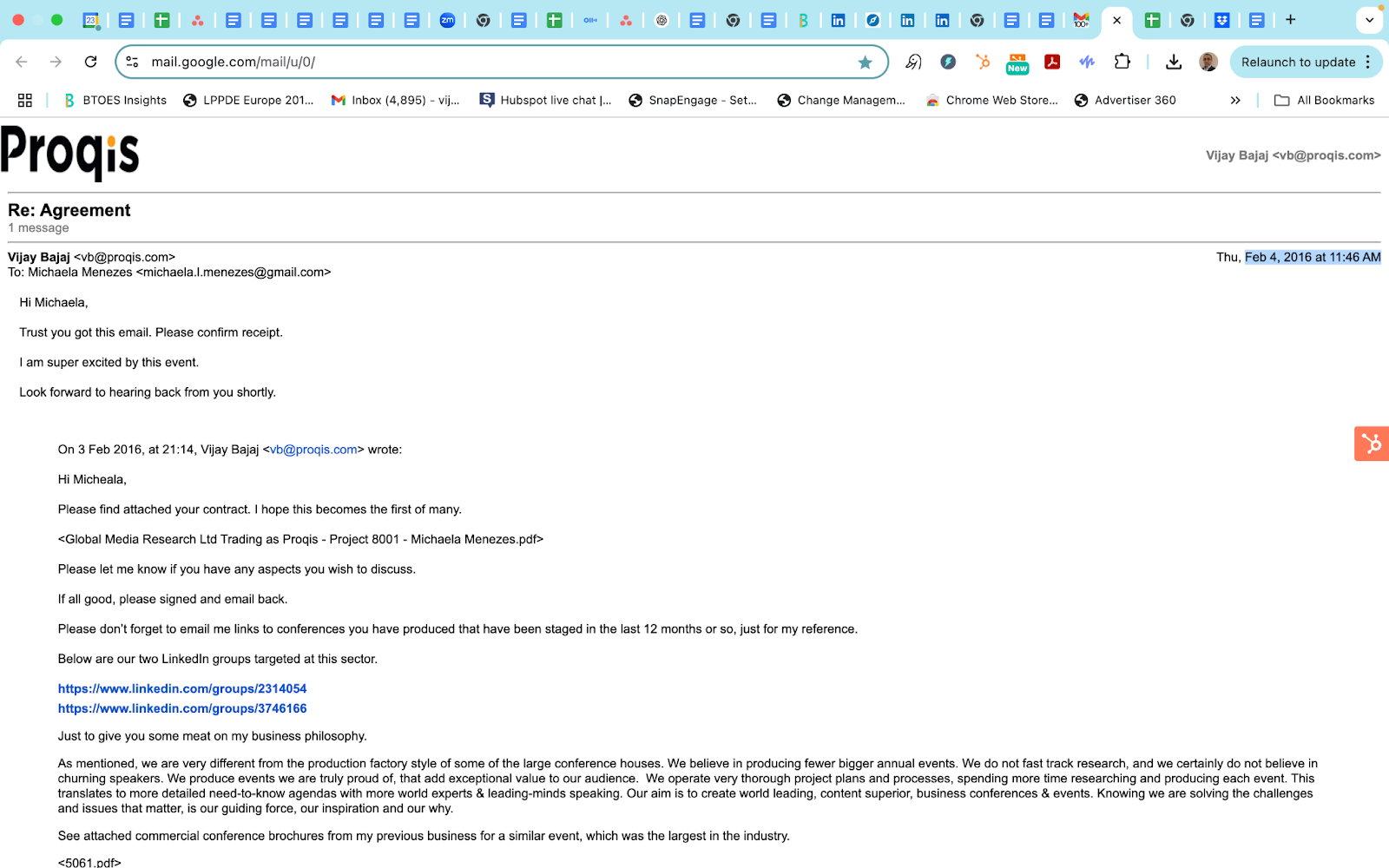Click the floating HubSpot sidebar widget
This screenshot has width=1389, height=868.
point(1372,444)
